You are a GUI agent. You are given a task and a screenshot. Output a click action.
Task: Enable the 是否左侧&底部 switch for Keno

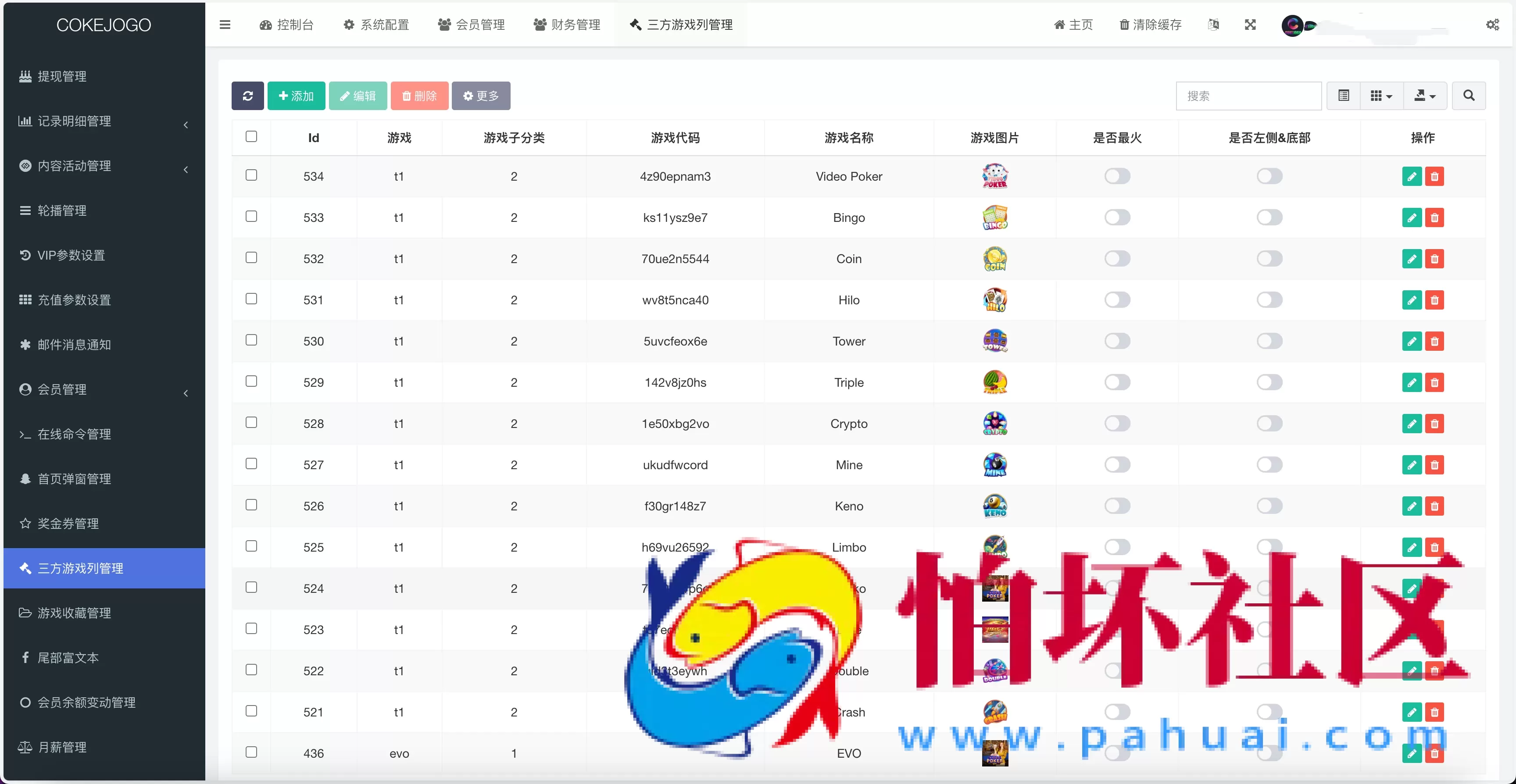(x=1269, y=505)
